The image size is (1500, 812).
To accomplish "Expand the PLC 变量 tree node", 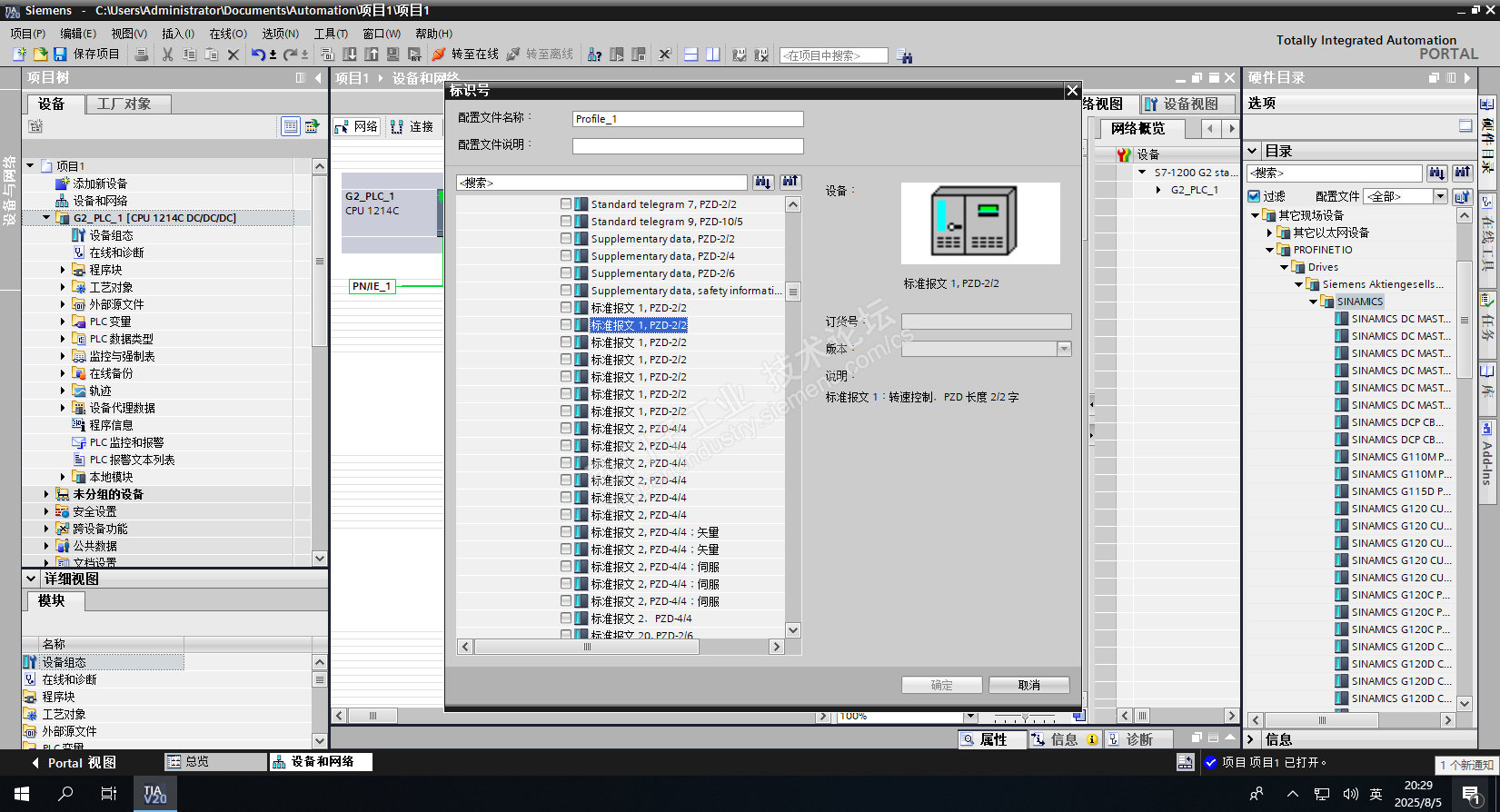I will [x=63, y=322].
